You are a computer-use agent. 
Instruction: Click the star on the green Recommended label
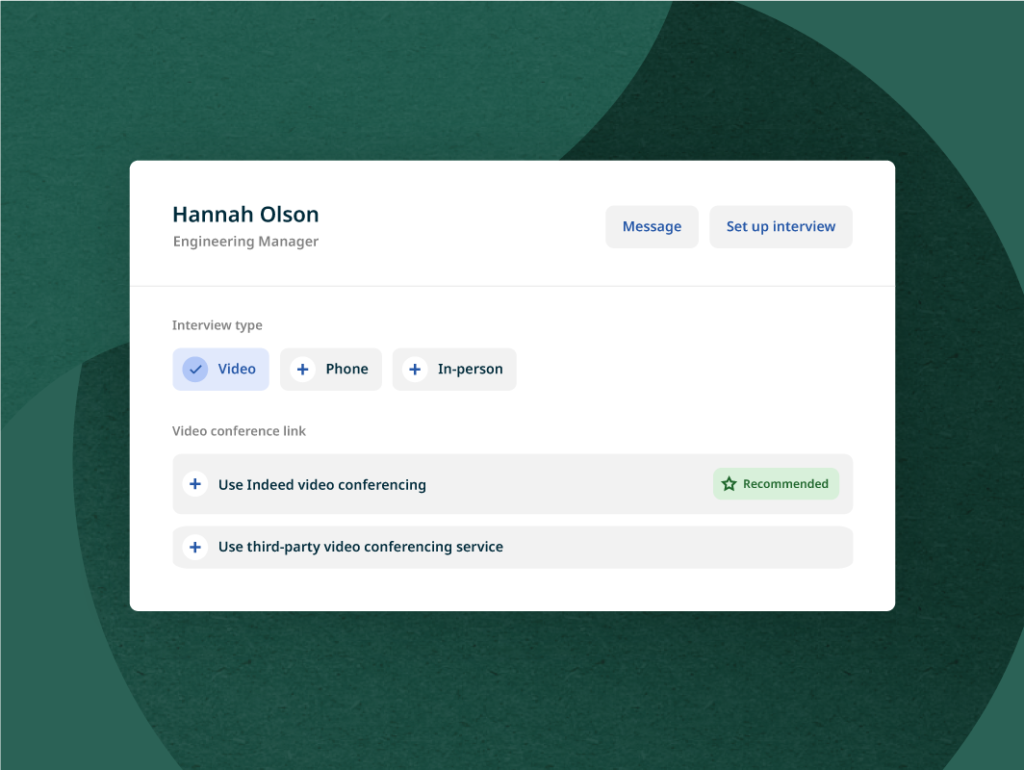pos(727,483)
